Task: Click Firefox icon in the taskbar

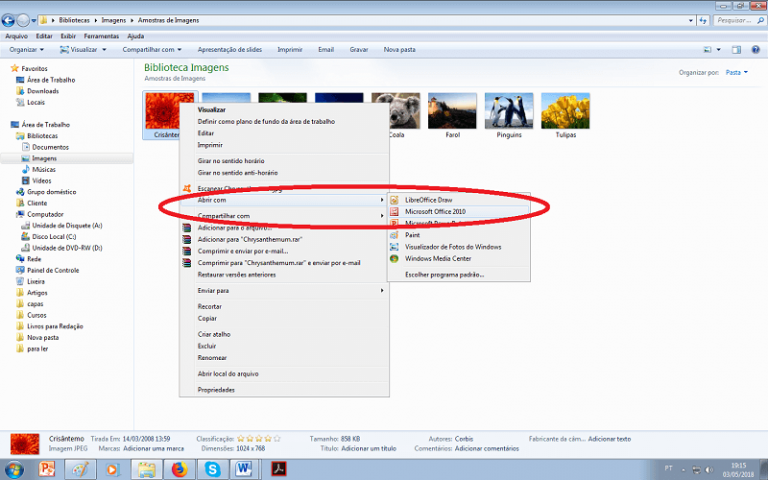Action: click(x=179, y=468)
